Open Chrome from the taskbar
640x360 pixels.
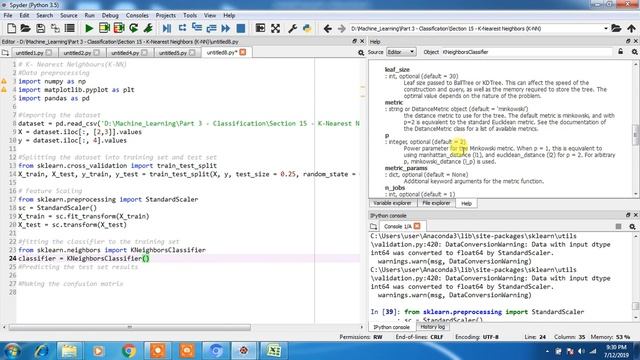129,351
